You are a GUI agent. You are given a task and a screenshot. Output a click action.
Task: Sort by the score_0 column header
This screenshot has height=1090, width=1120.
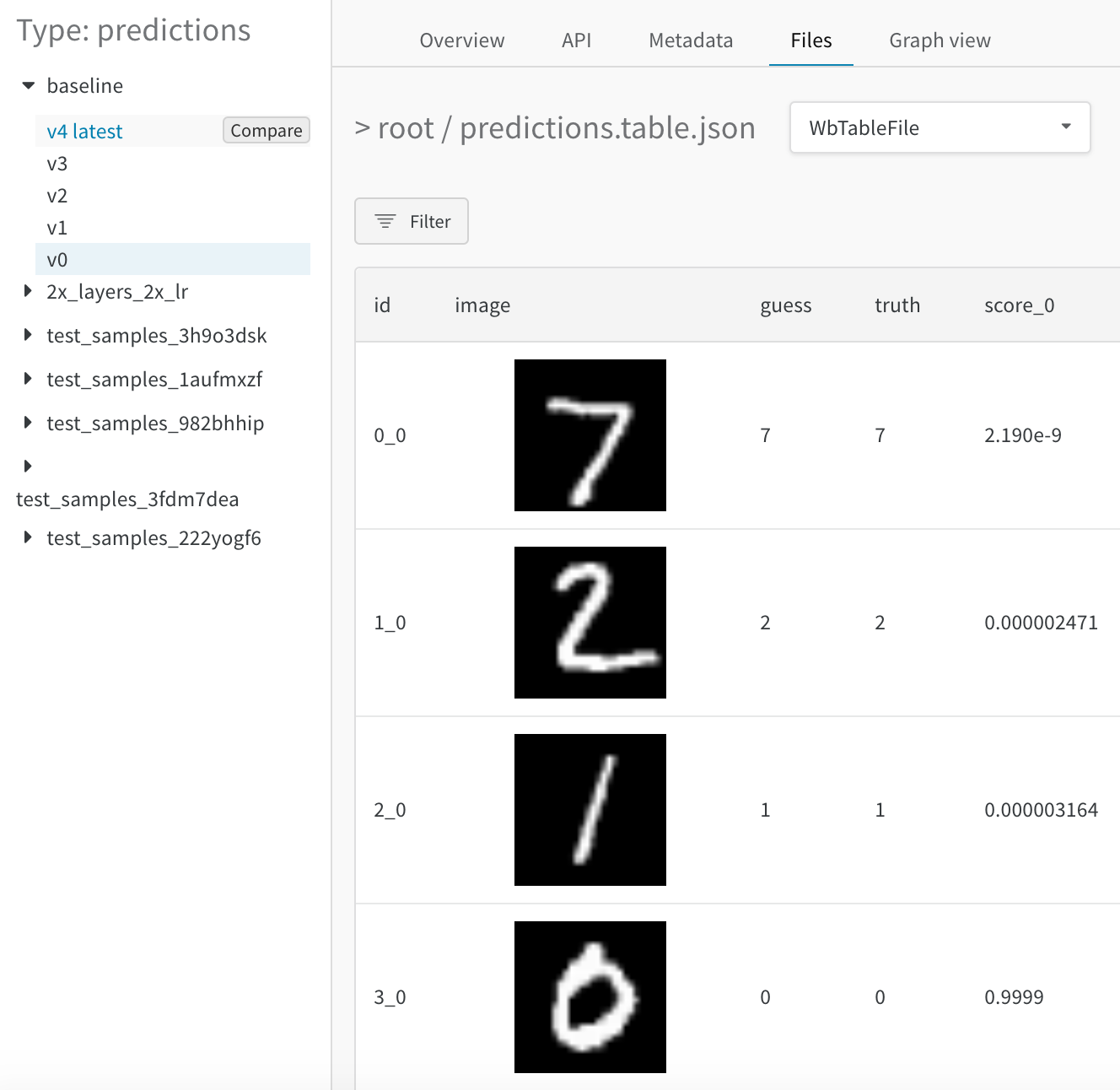tap(1019, 305)
